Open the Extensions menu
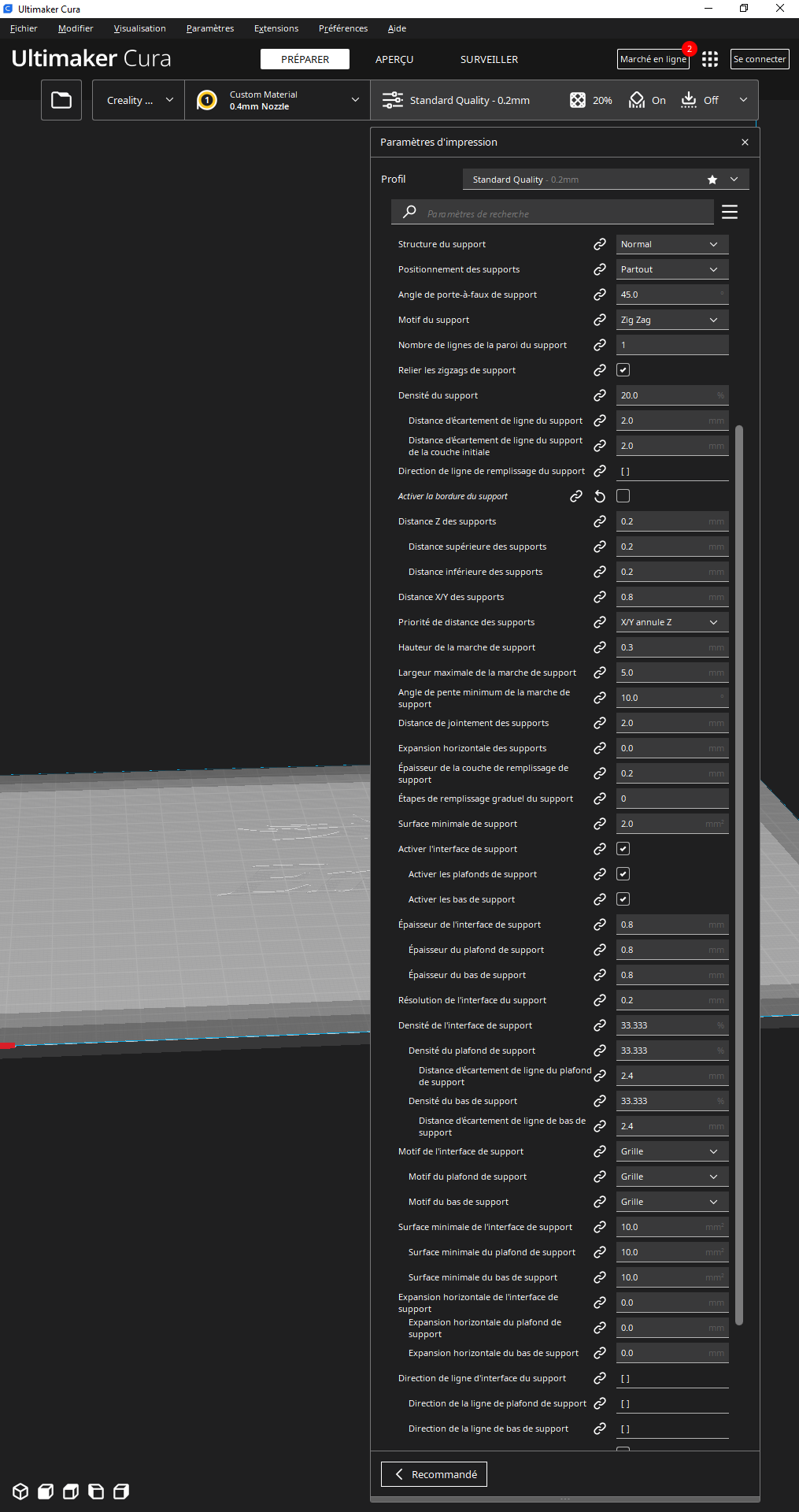The image size is (799, 1512). [x=276, y=28]
